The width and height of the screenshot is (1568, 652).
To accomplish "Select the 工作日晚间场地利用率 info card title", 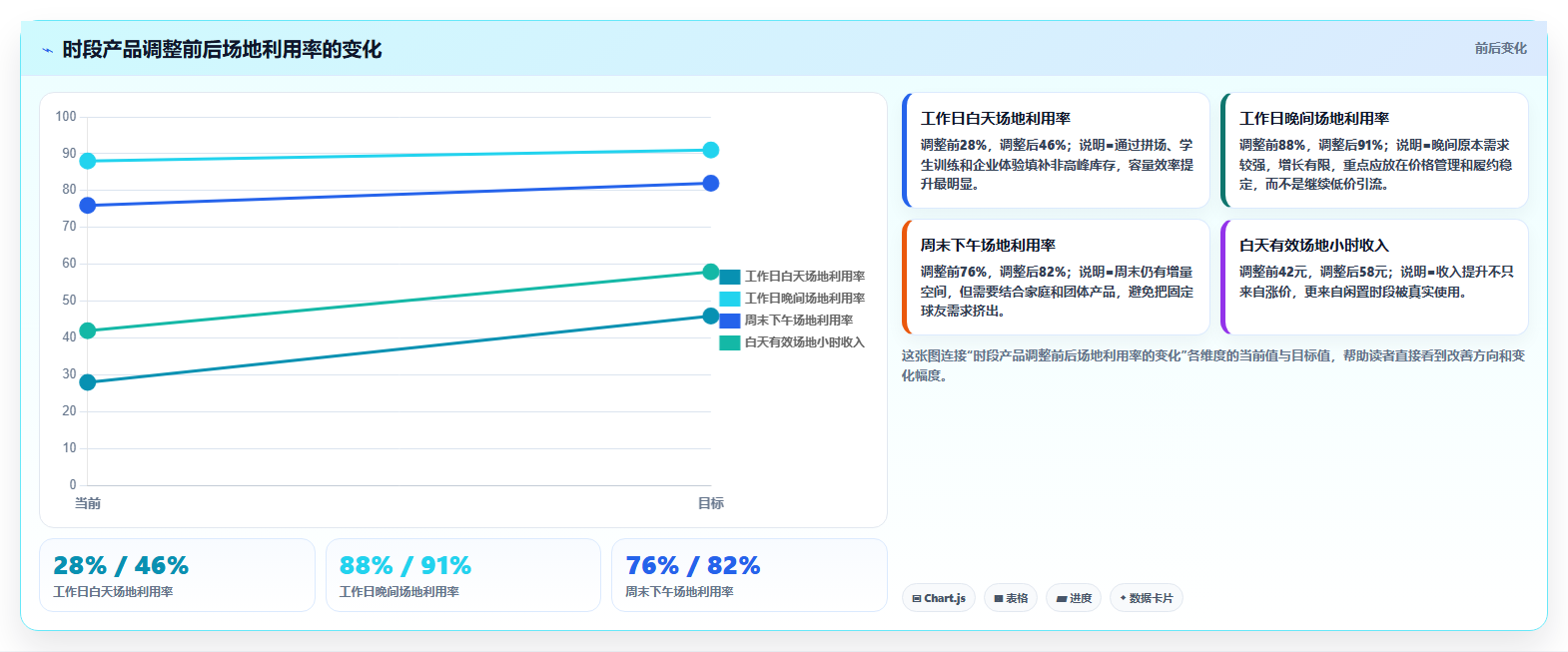I will pos(1314,119).
